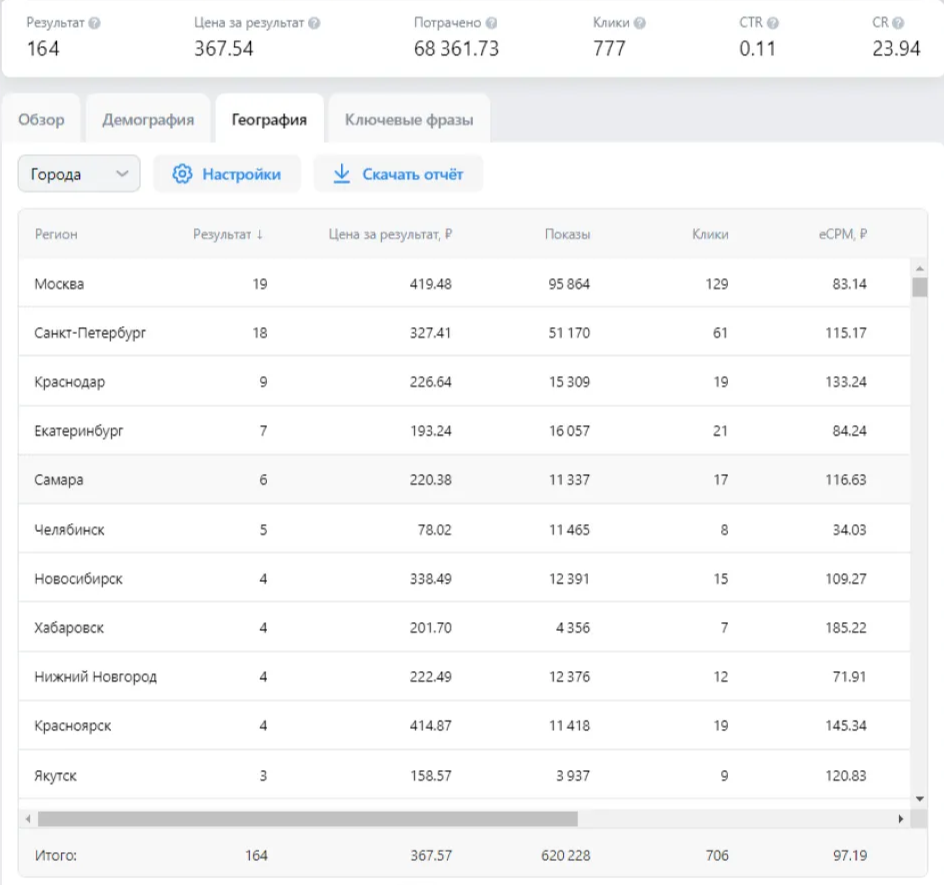Click help icon next to Клики metric

[640, 22]
